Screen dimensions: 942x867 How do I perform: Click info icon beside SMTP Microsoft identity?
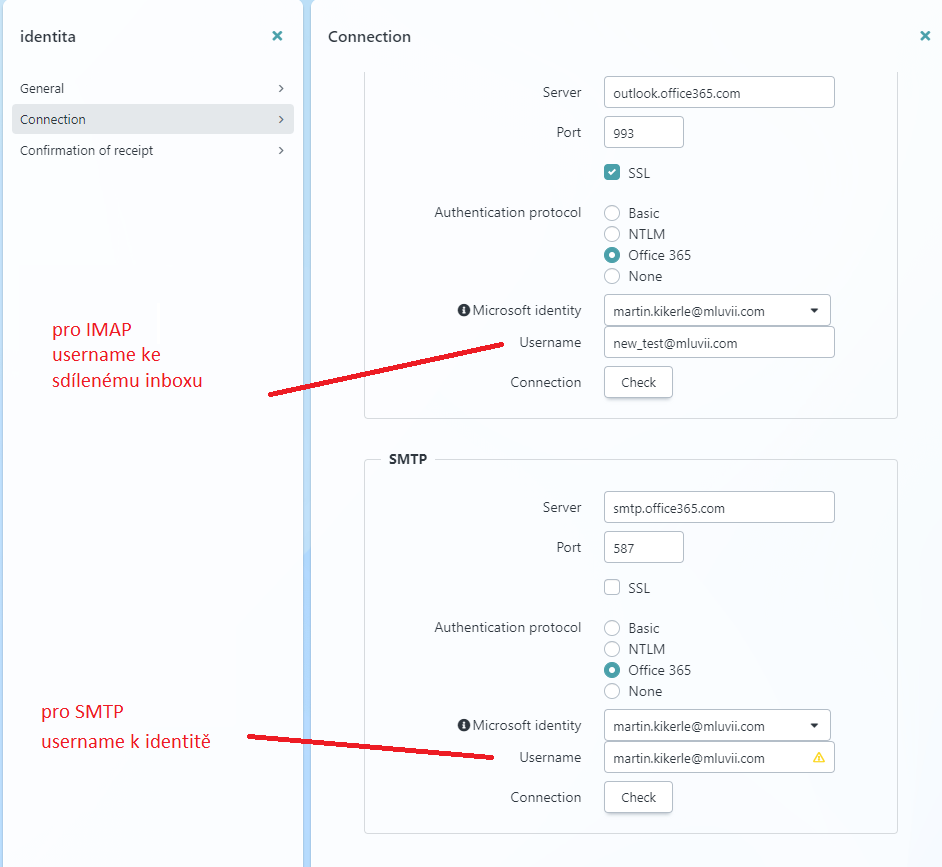[x=463, y=726]
